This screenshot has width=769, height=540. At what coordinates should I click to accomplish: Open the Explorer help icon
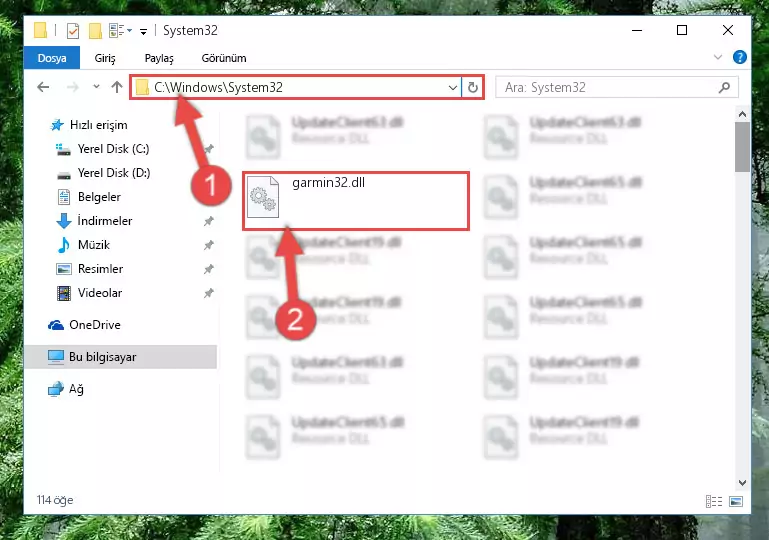point(740,57)
